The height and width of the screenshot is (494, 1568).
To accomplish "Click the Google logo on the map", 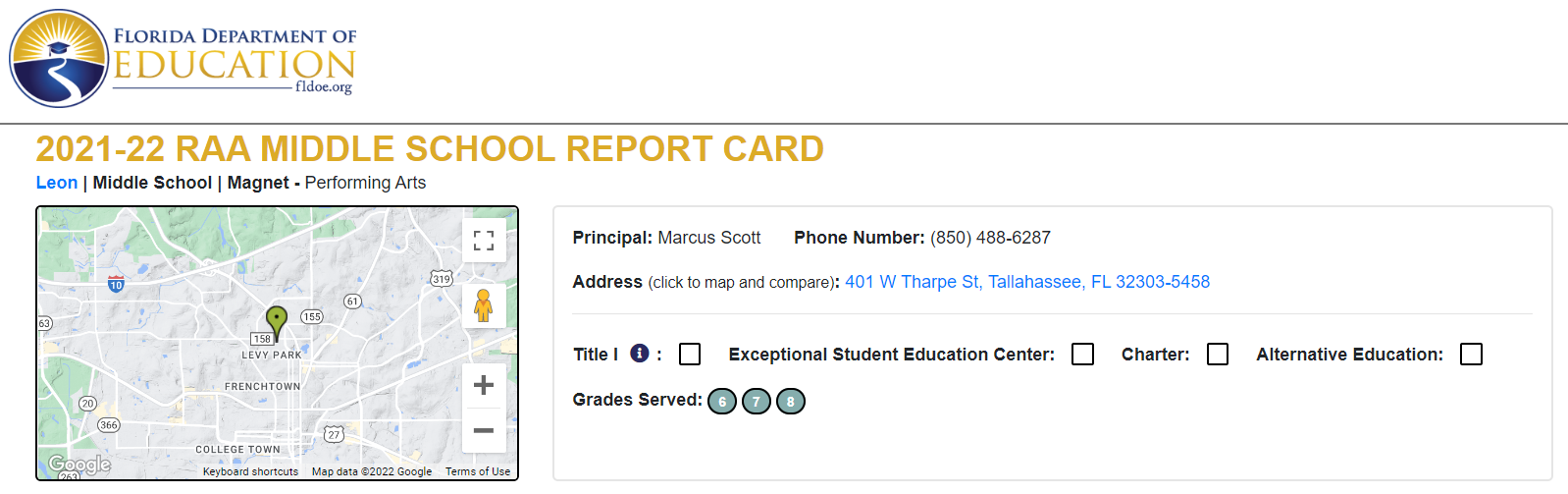I will (79, 464).
